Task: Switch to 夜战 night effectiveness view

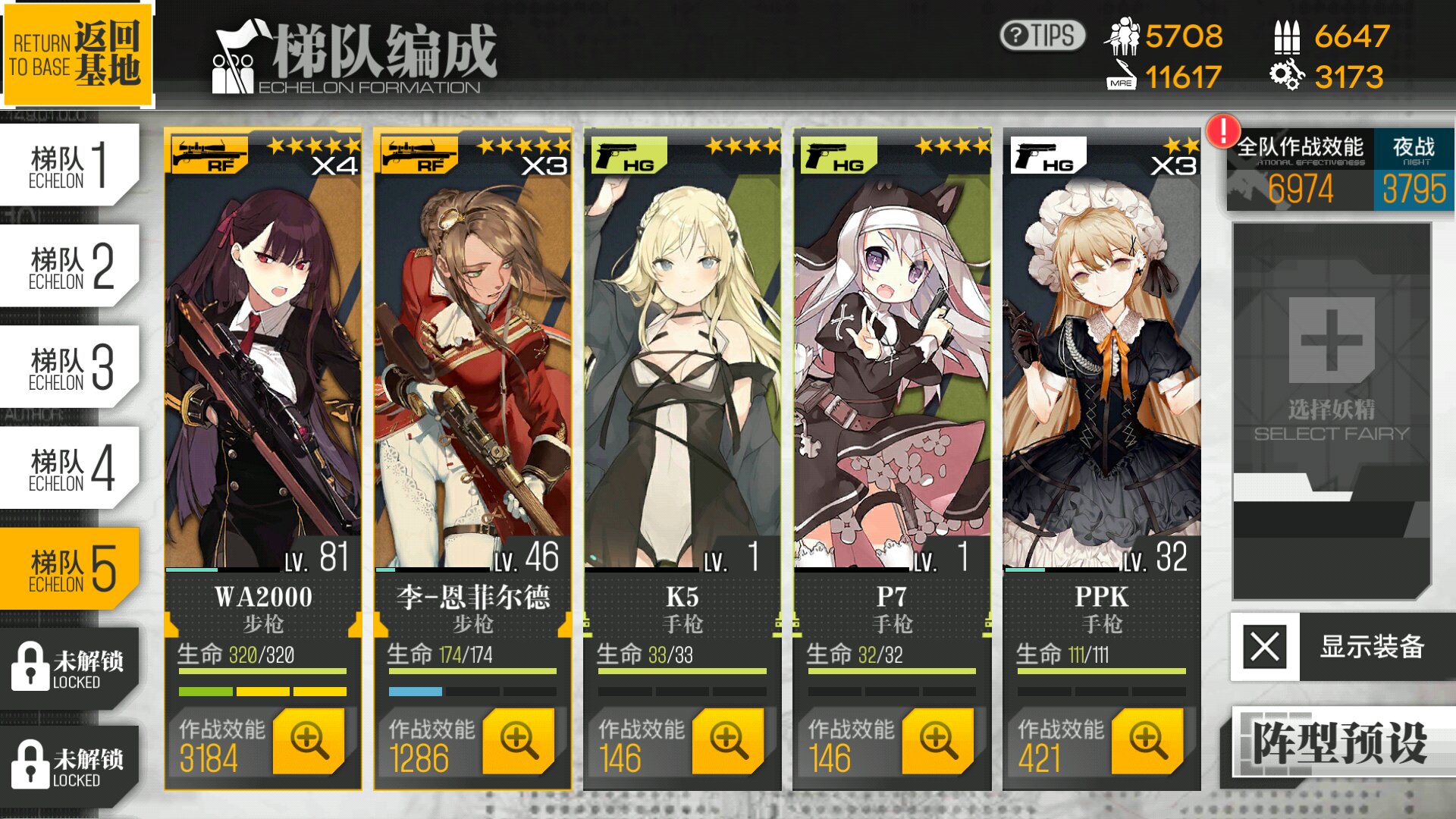Action: click(1414, 171)
